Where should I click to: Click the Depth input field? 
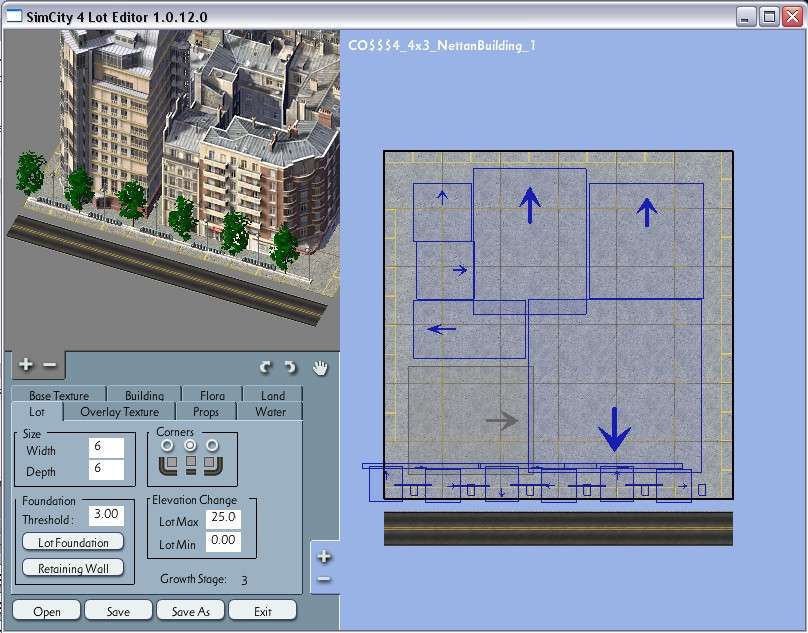[x=106, y=470]
